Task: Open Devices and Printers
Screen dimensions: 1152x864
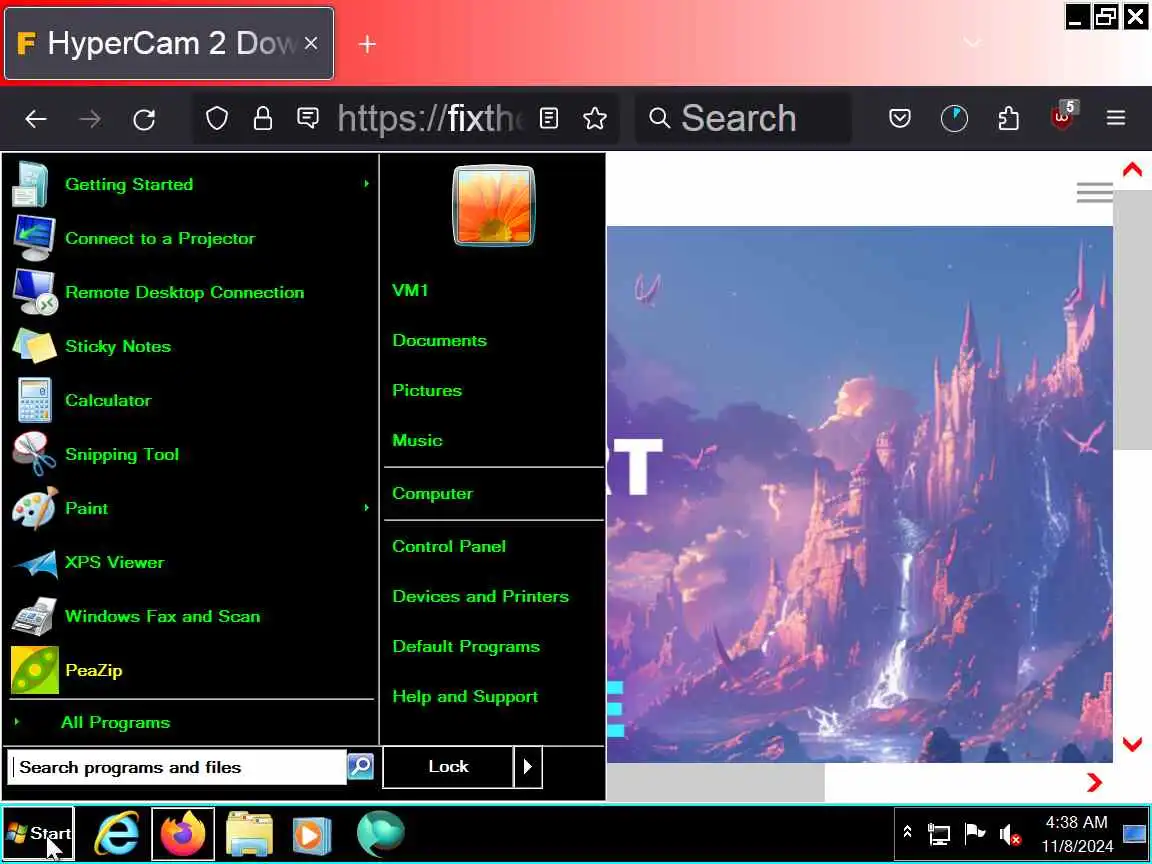Action: pos(480,596)
